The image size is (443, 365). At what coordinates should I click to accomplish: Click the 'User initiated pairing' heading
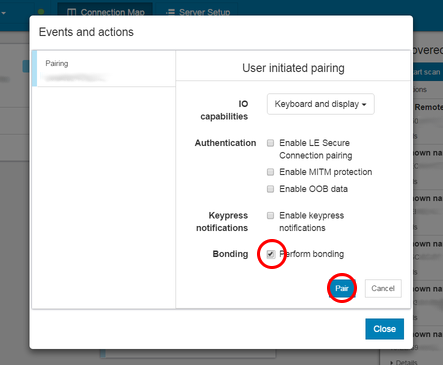[293, 68]
